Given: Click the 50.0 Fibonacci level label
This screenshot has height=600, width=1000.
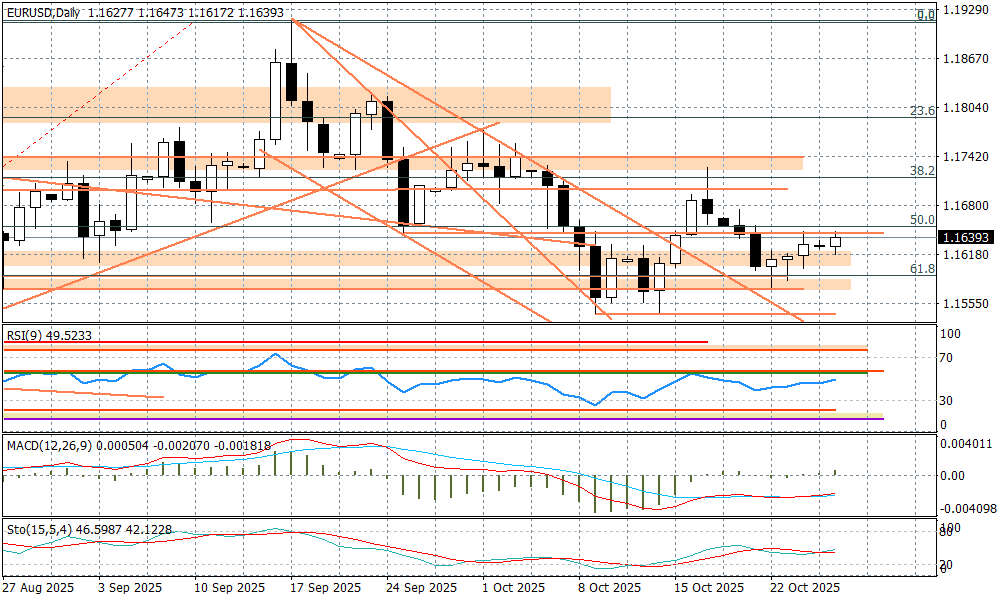Looking at the screenshot, I should (922, 220).
